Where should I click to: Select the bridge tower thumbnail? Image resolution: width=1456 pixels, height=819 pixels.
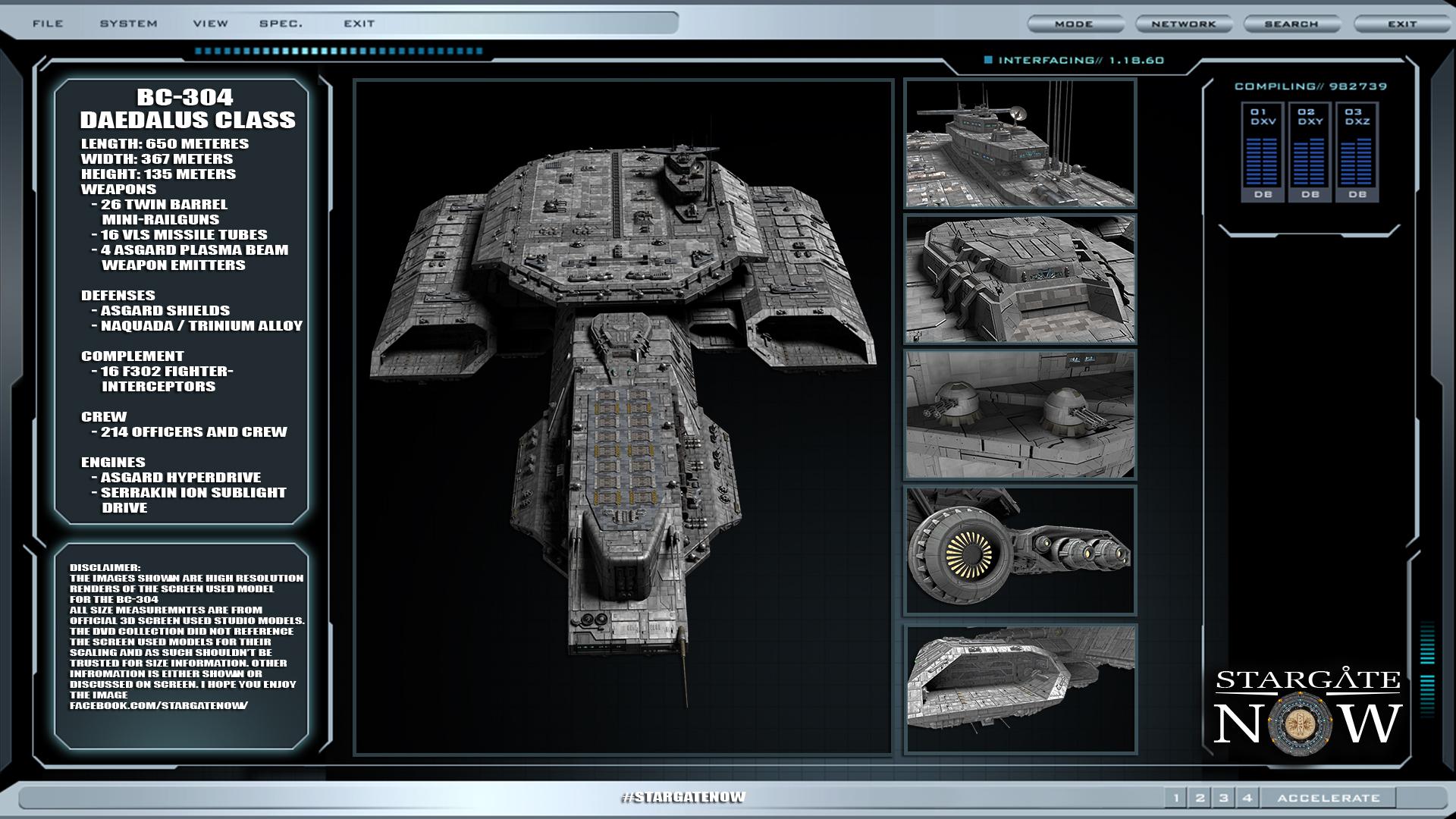(x=1019, y=143)
